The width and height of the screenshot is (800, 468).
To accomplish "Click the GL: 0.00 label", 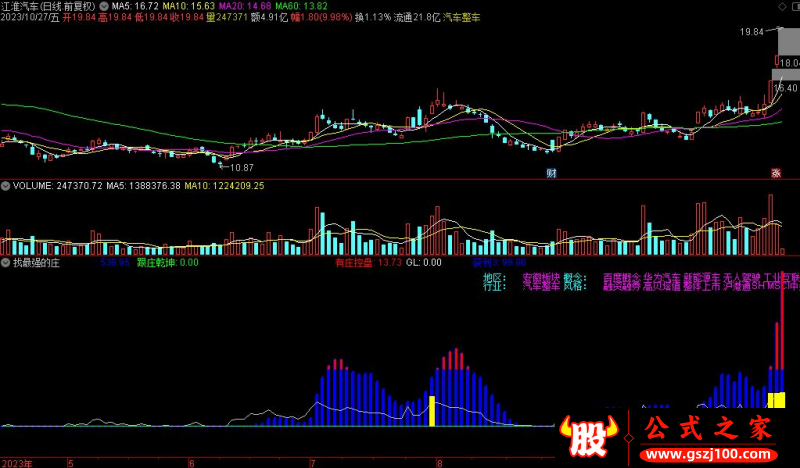I will coord(423,263).
